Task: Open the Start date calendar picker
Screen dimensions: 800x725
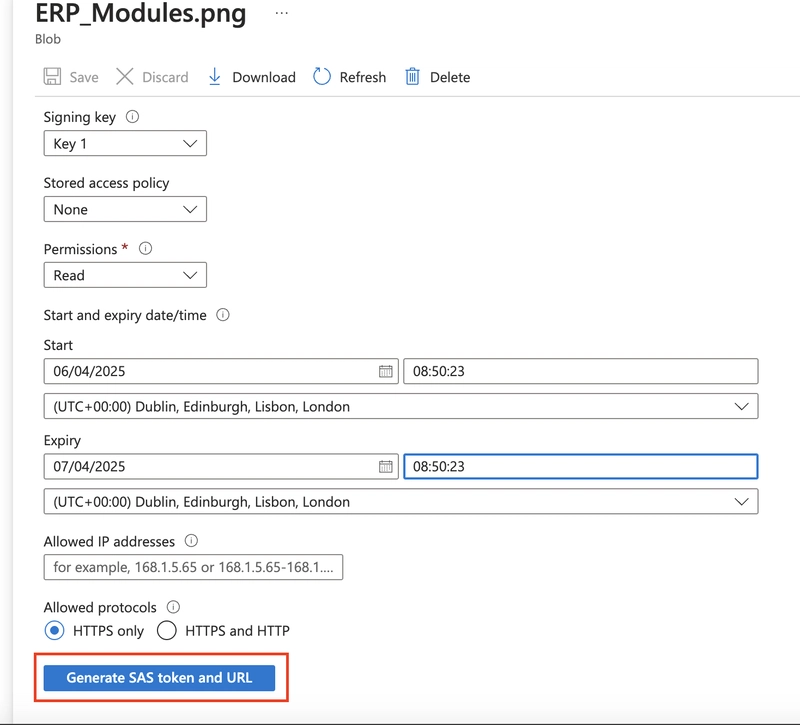Action: click(x=386, y=371)
